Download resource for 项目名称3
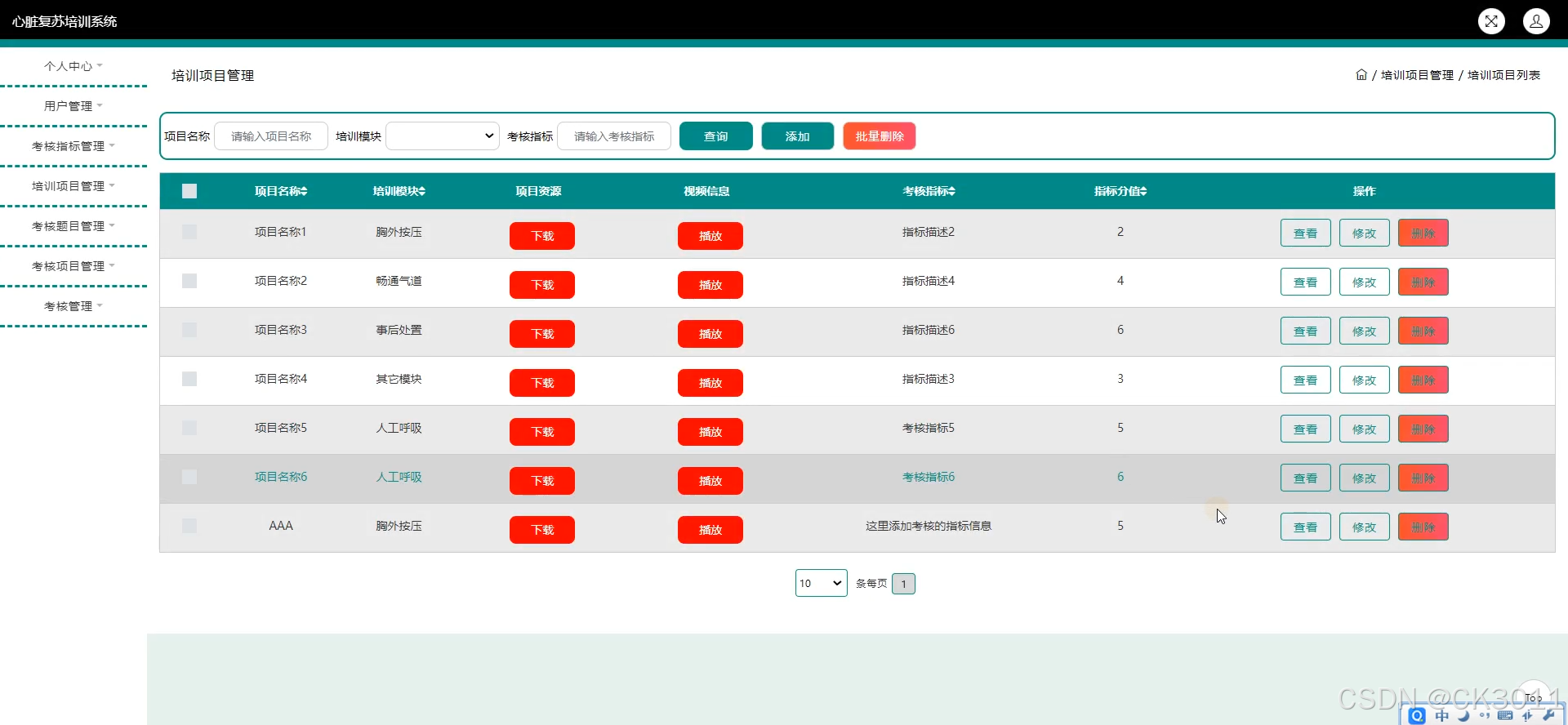Viewport: 1568px width, 725px height. click(x=542, y=334)
